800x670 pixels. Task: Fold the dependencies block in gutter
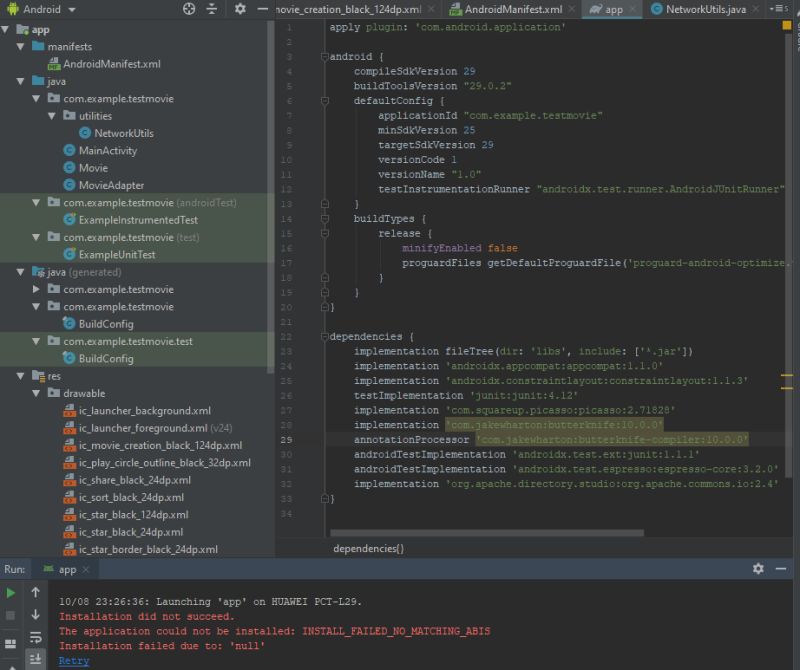point(324,337)
